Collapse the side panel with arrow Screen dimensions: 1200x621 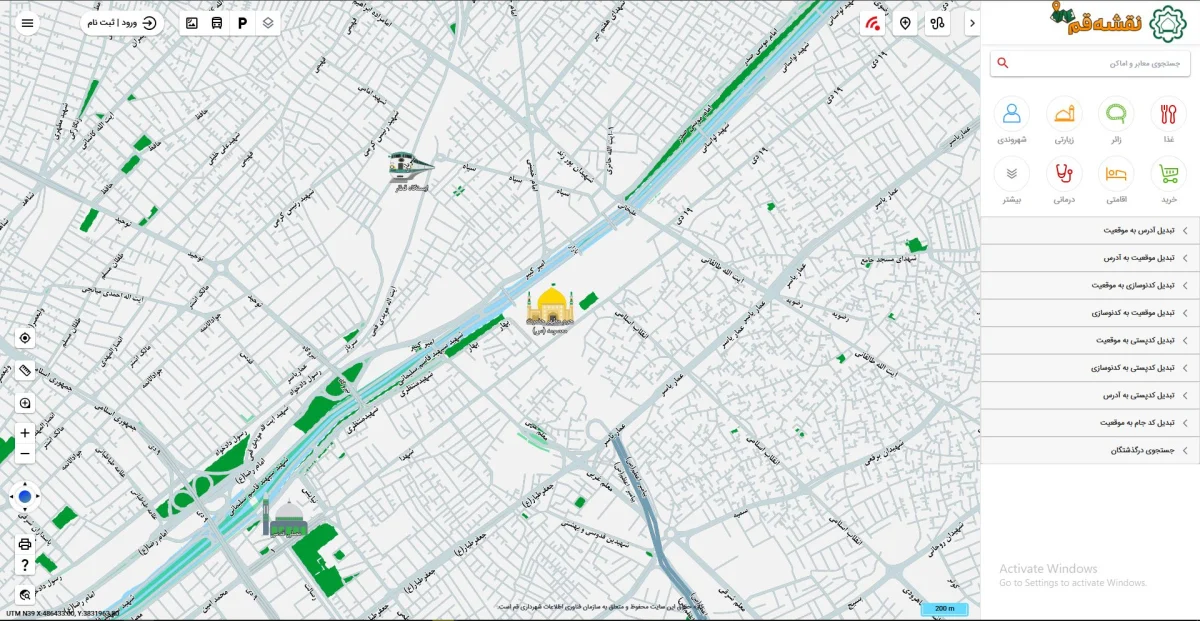click(972, 23)
